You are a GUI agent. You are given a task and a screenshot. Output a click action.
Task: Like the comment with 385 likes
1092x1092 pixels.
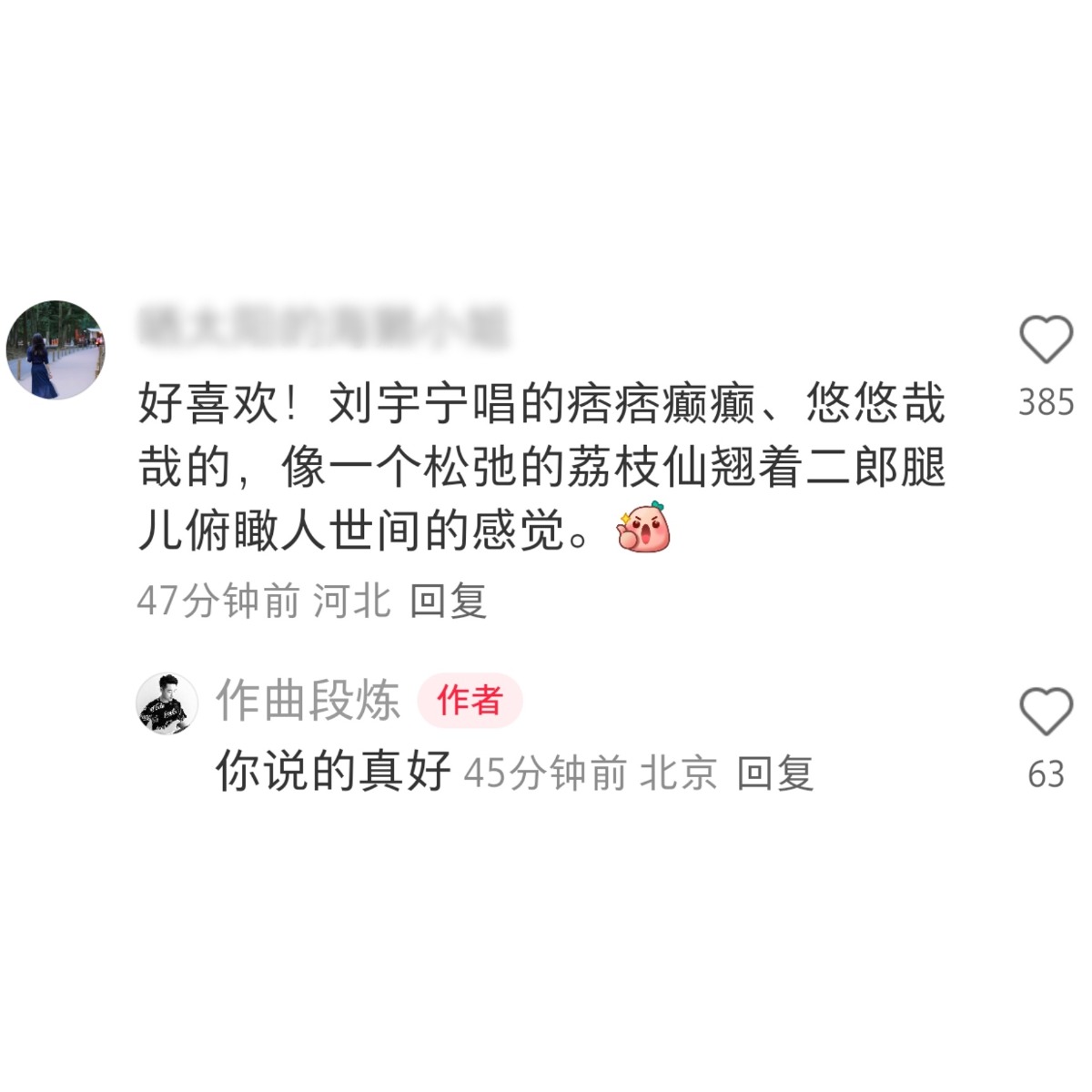coord(1046,339)
